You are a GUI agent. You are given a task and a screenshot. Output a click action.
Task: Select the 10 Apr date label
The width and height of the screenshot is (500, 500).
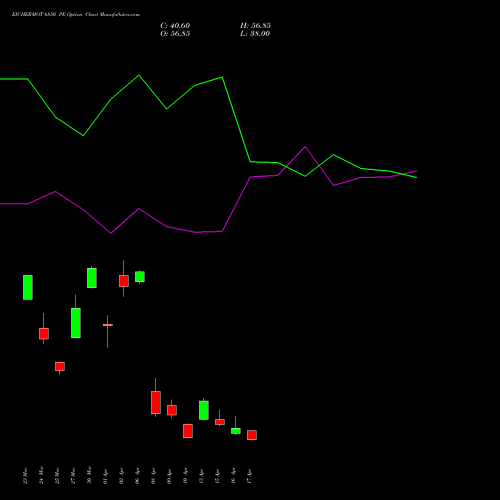[185, 476]
